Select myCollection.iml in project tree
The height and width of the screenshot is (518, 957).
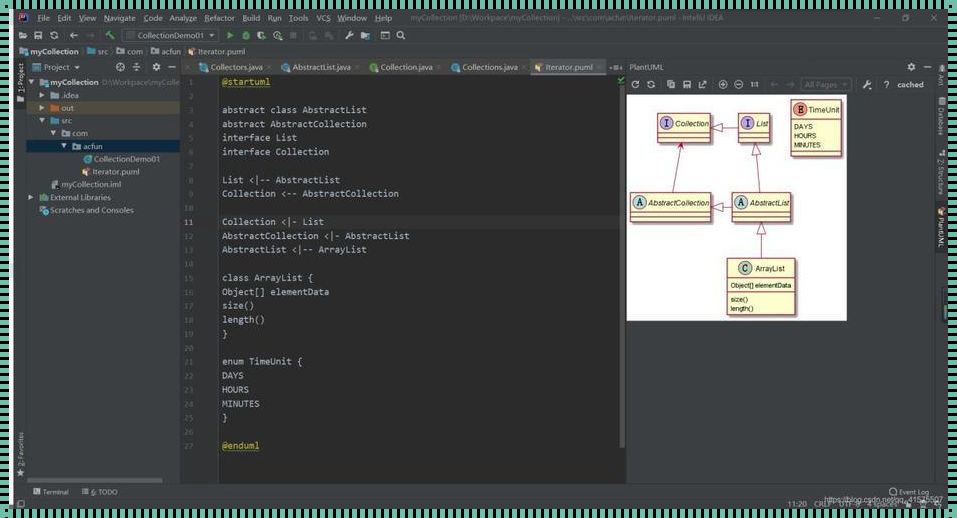86,184
